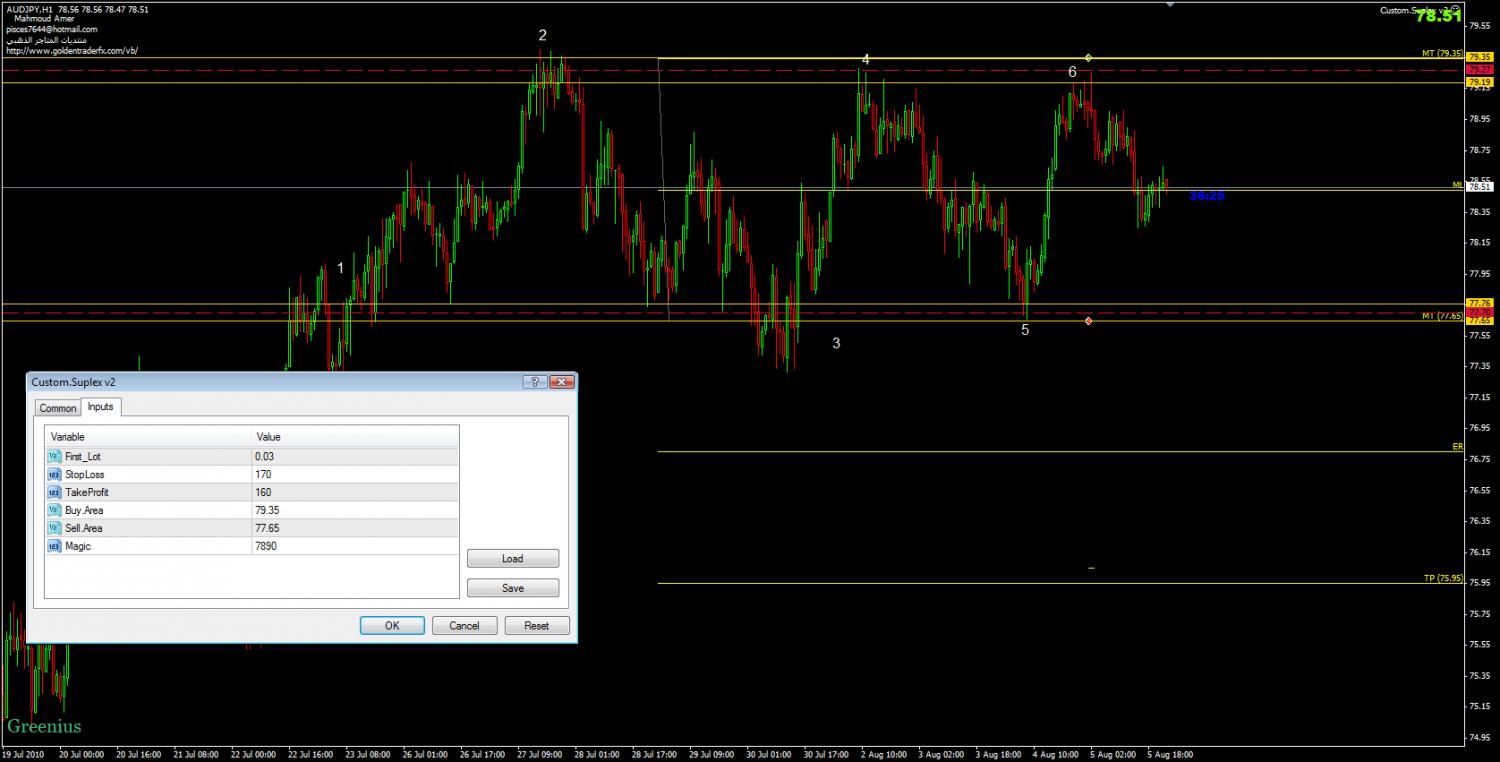Click the dialog help question-mark button

pos(534,382)
